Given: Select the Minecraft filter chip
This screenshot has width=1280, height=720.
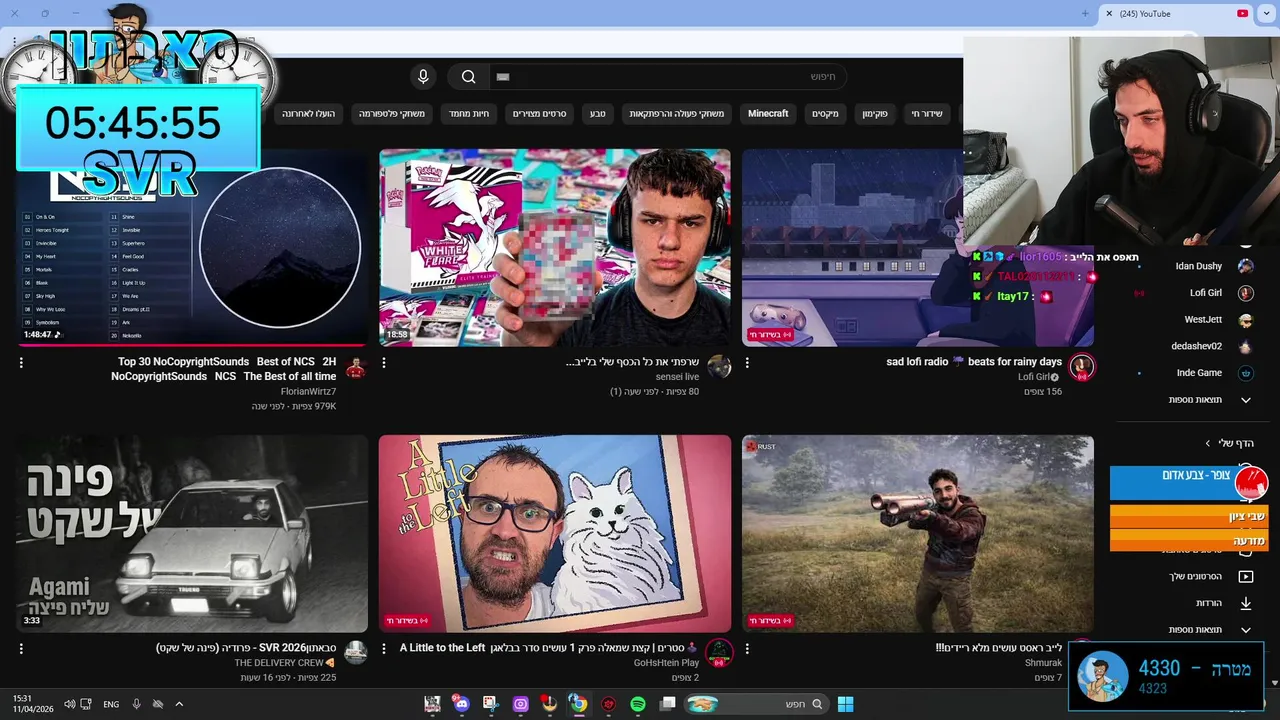Looking at the screenshot, I should (768, 114).
